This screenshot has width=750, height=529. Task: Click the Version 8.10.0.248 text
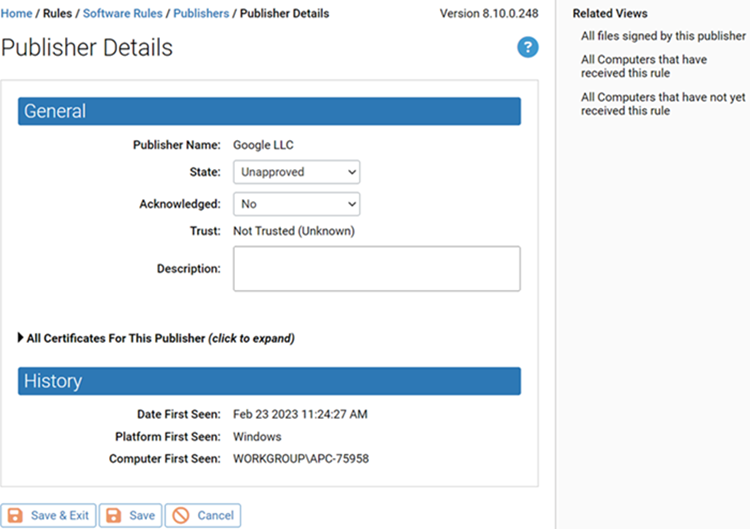tap(489, 13)
